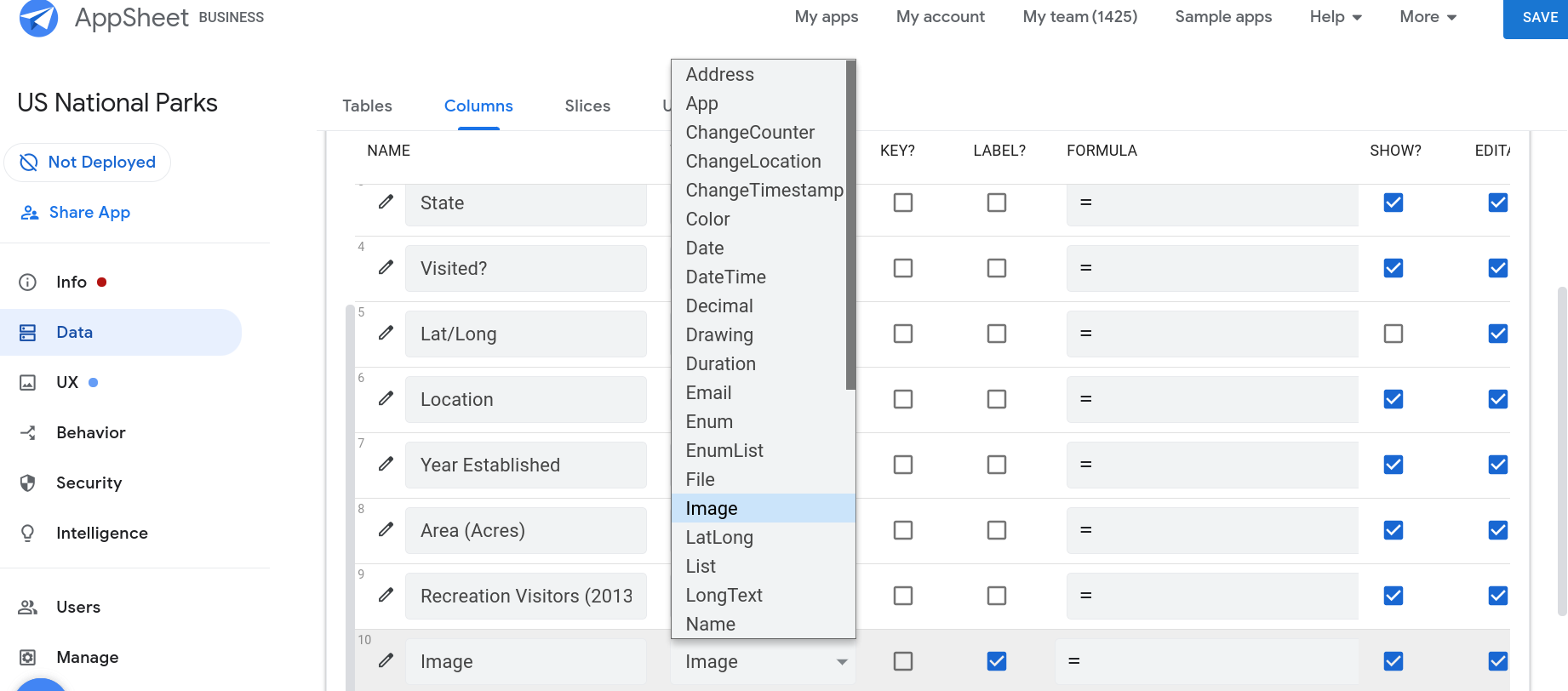Choose the highlighted Image type option
The image size is (1568, 691).
click(763, 509)
